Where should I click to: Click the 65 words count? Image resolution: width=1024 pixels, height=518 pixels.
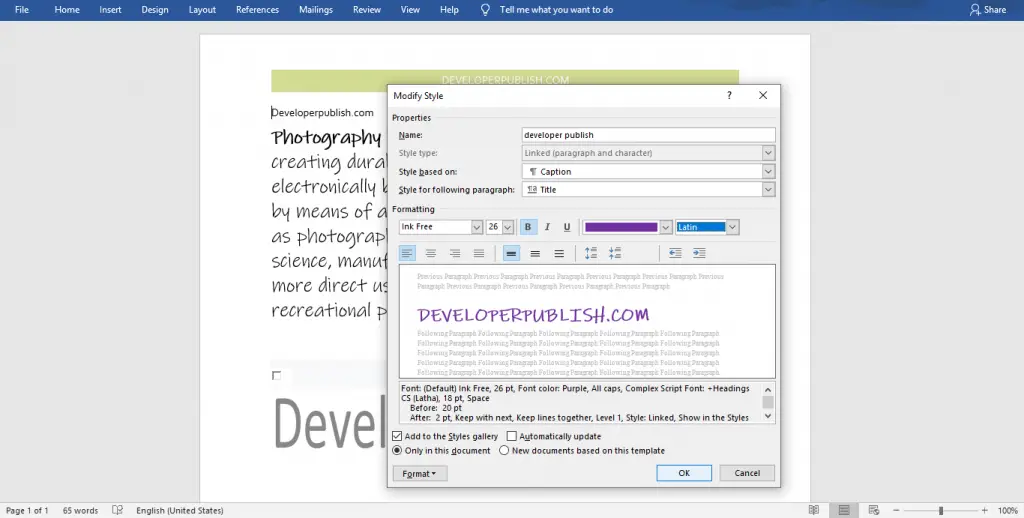[x=80, y=510]
